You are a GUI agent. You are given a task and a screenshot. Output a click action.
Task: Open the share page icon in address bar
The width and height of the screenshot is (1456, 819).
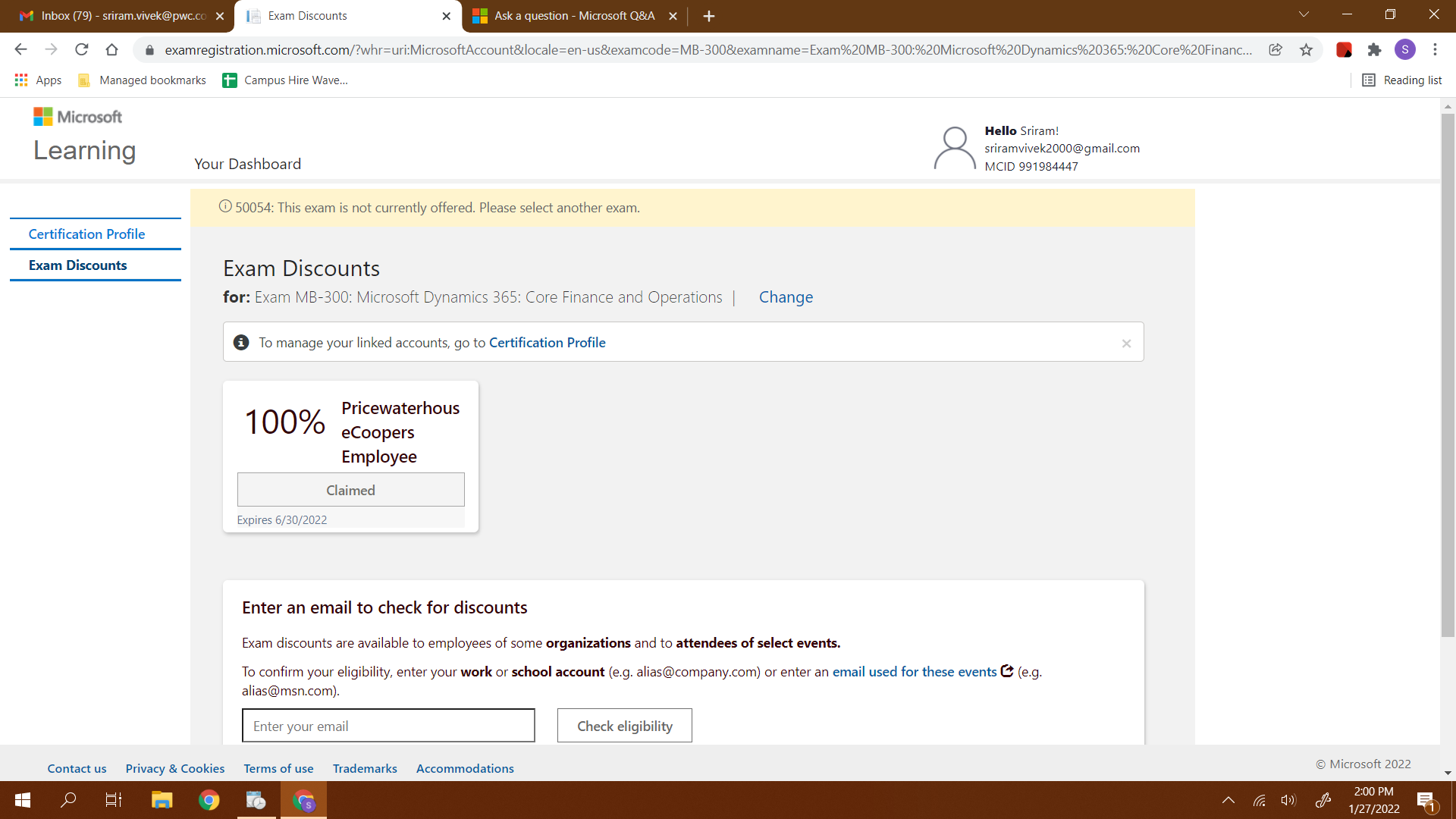coord(1276,49)
